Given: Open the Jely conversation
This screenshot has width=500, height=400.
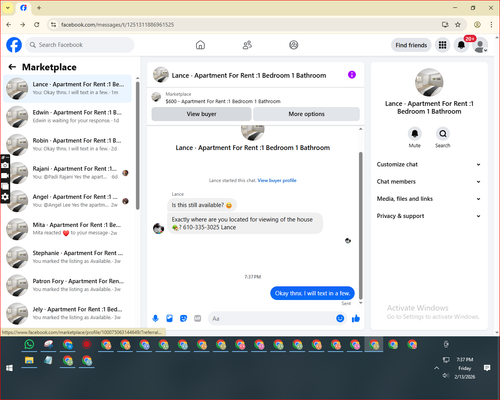Looking at the screenshot, I should click(67, 313).
